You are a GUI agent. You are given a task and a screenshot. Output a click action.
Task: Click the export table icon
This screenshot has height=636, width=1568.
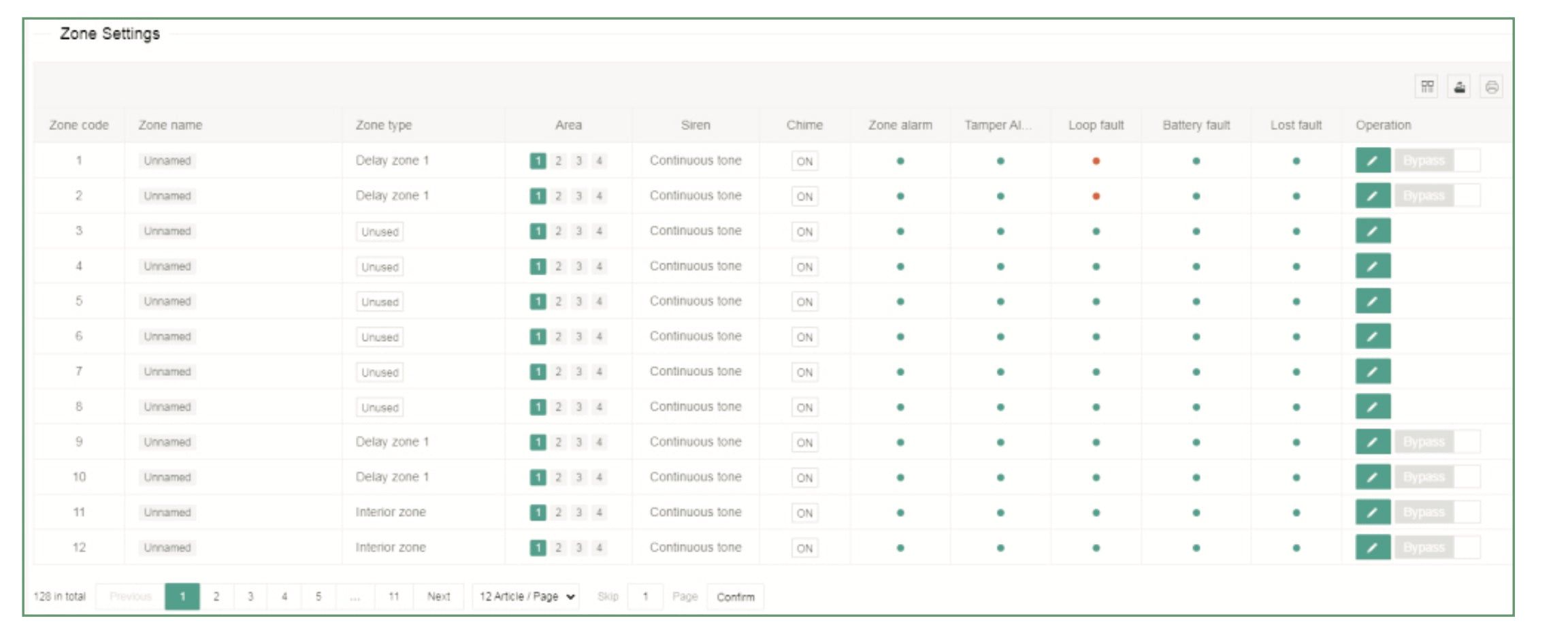point(1459,86)
